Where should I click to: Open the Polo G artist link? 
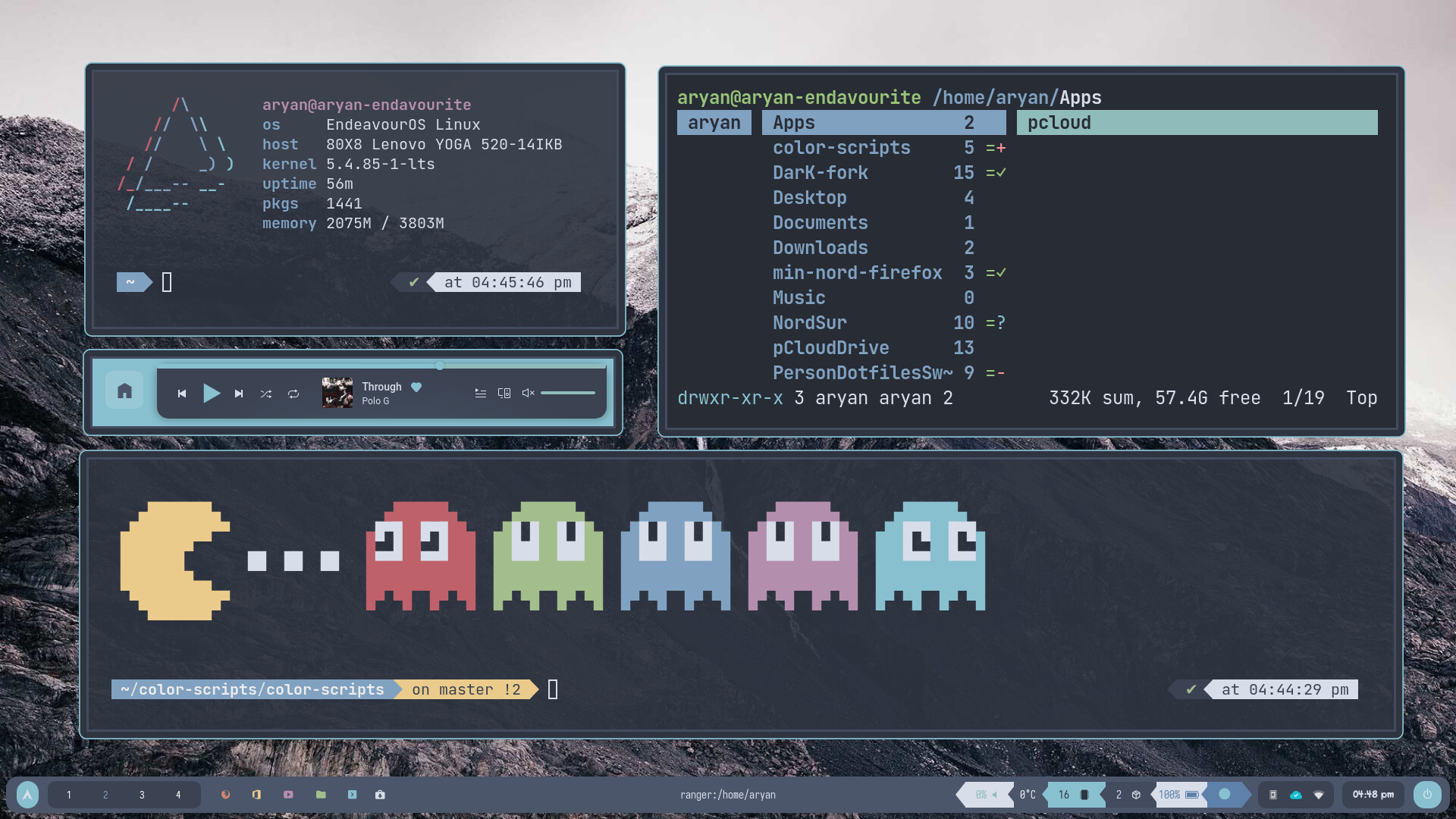coord(375,401)
